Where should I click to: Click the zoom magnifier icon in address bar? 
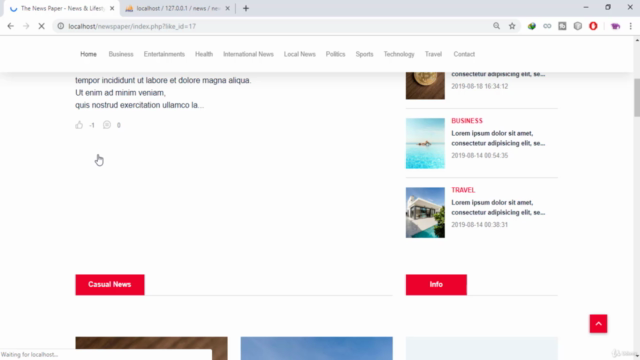(496, 26)
